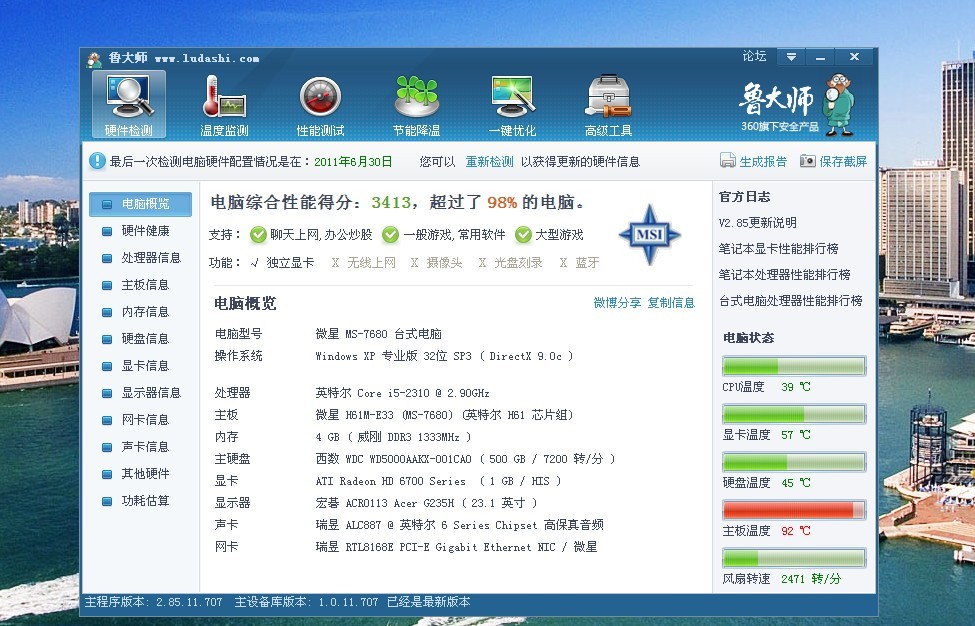Click the processor text 英特尔 Core i5-2310

(x=402, y=393)
